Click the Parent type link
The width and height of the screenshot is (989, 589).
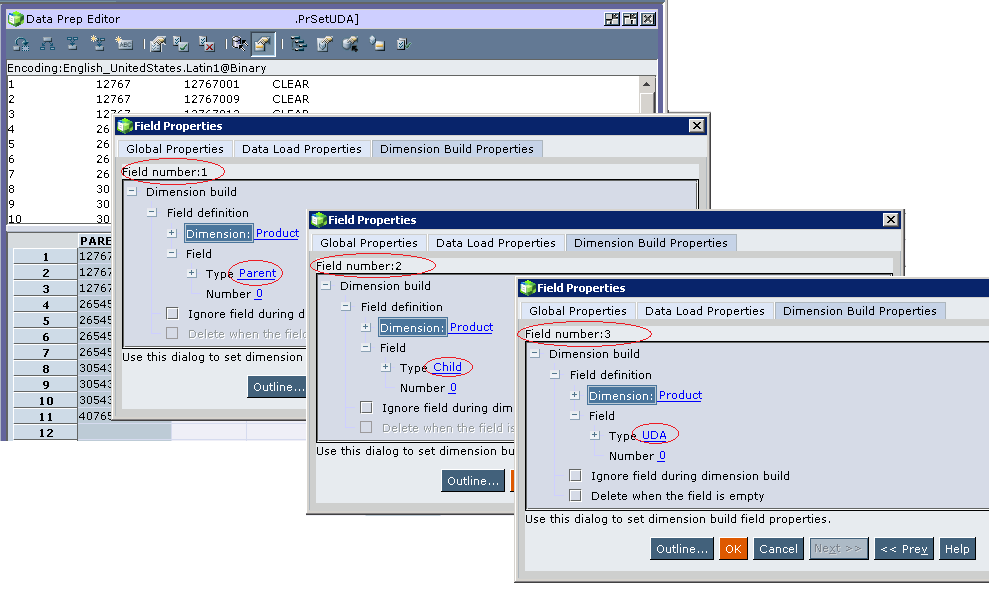point(257,273)
